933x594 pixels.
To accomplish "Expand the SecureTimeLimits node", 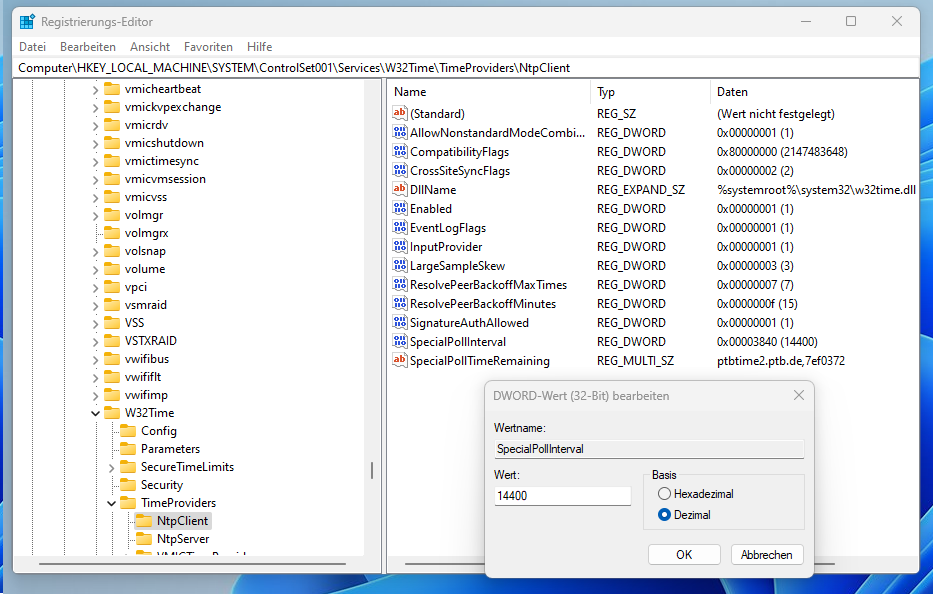I will click(111, 468).
